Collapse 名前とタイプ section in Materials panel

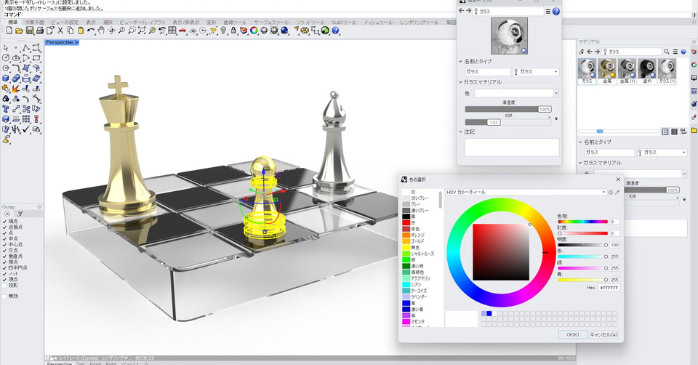click(580, 142)
